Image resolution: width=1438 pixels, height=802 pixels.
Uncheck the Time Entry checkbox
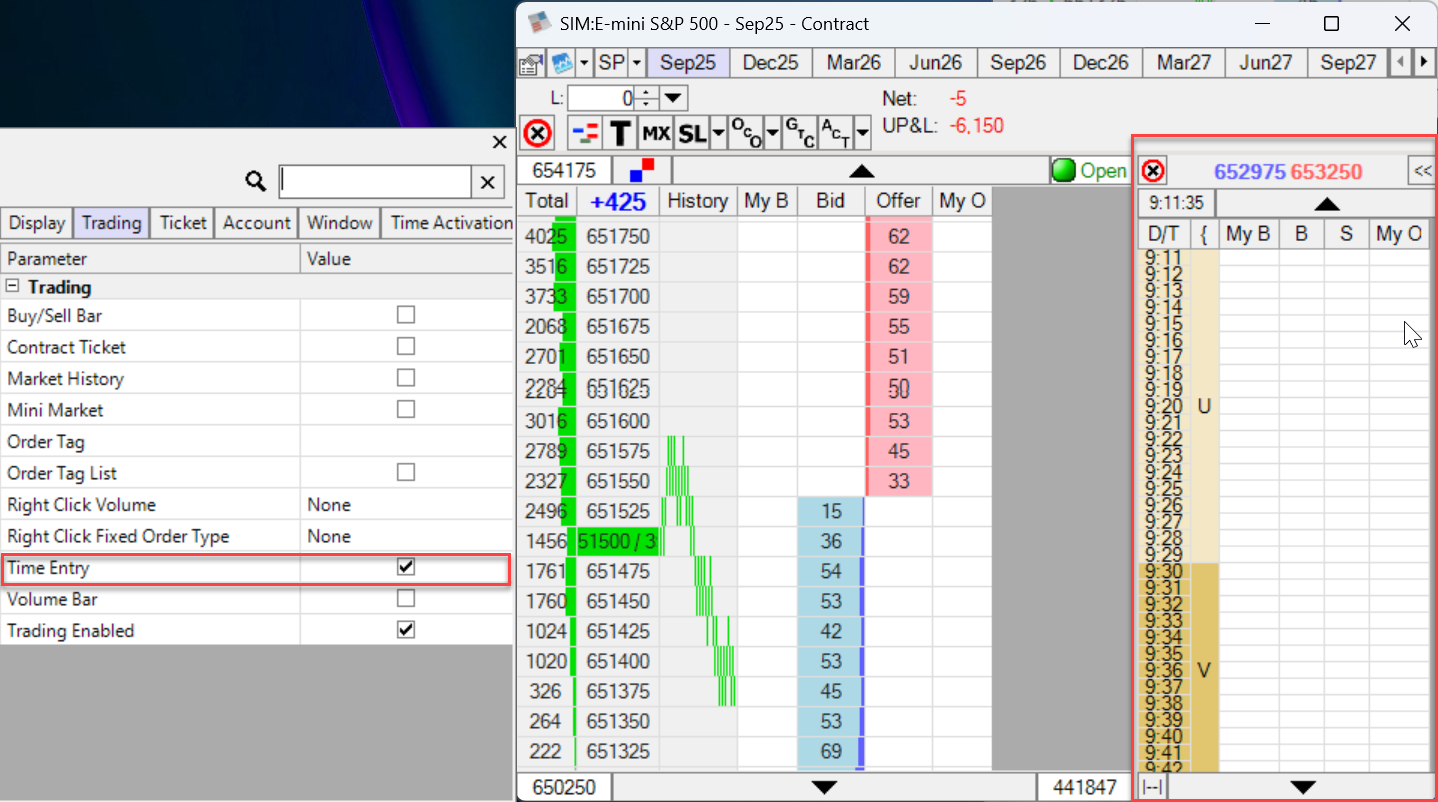click(x=405, y=567)
